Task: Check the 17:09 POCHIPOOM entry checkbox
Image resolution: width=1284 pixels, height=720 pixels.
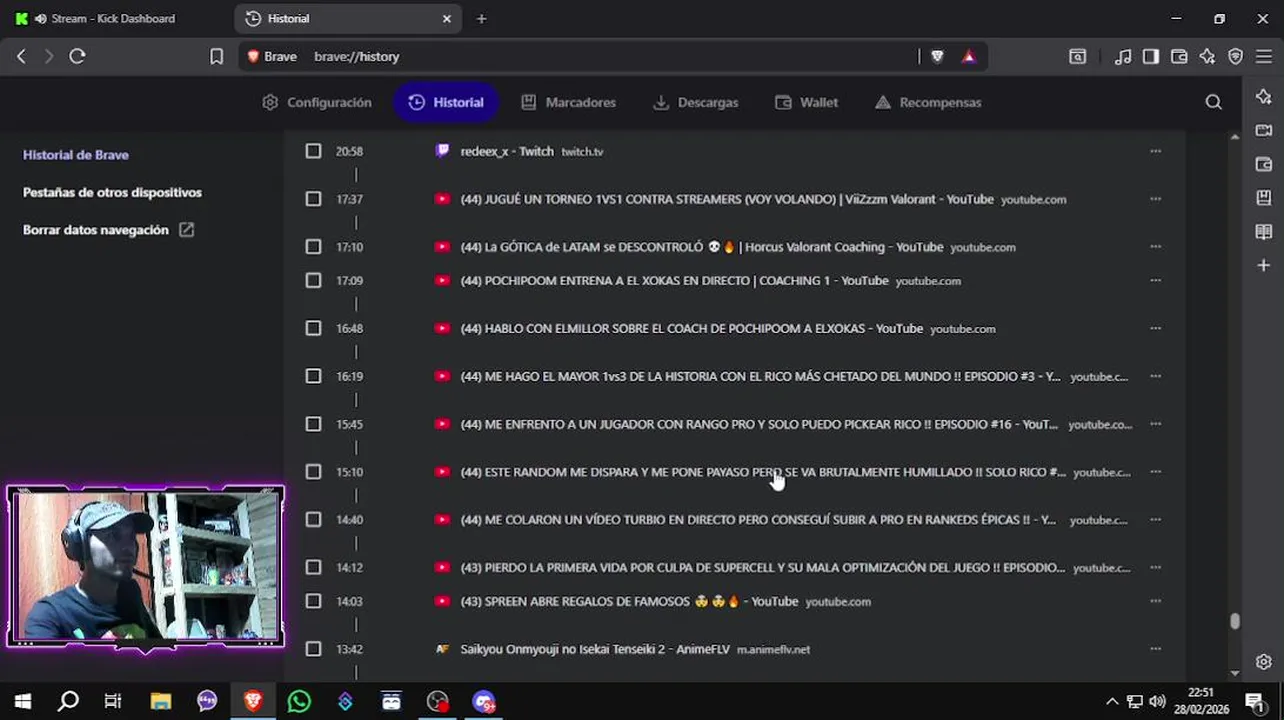Action: pos(313,281)
